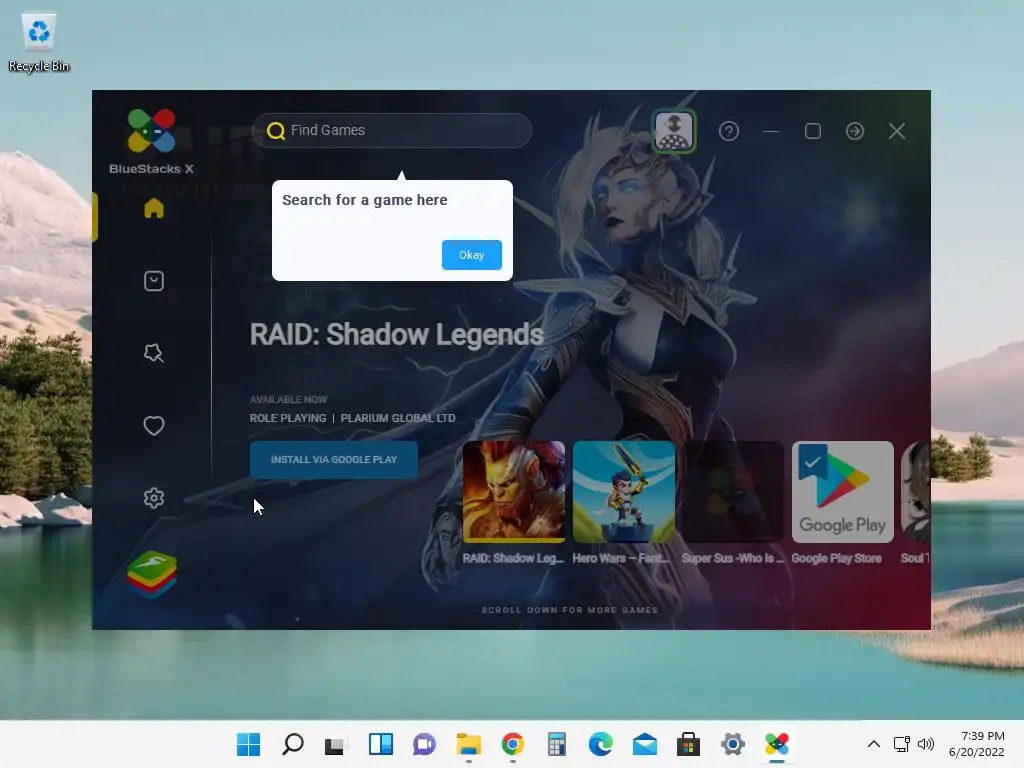Viewport: 1024px width, 768px height.
Task: Open Mail from the taskbar
Action: 645,744
